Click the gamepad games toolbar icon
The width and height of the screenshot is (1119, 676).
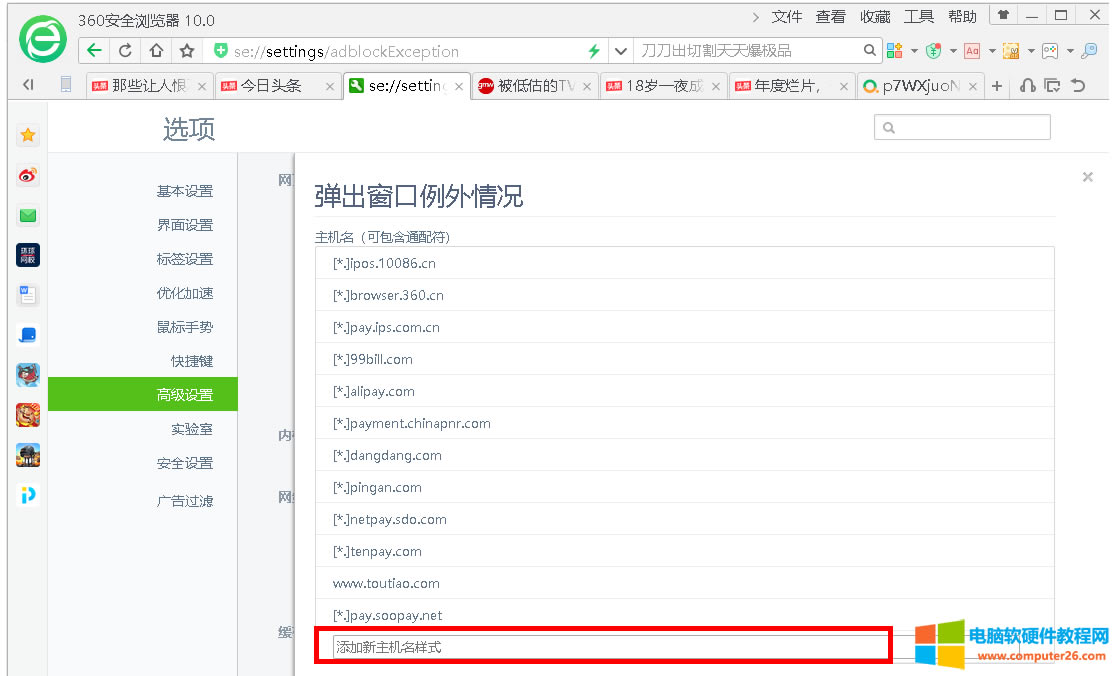tap(1049, 50)
